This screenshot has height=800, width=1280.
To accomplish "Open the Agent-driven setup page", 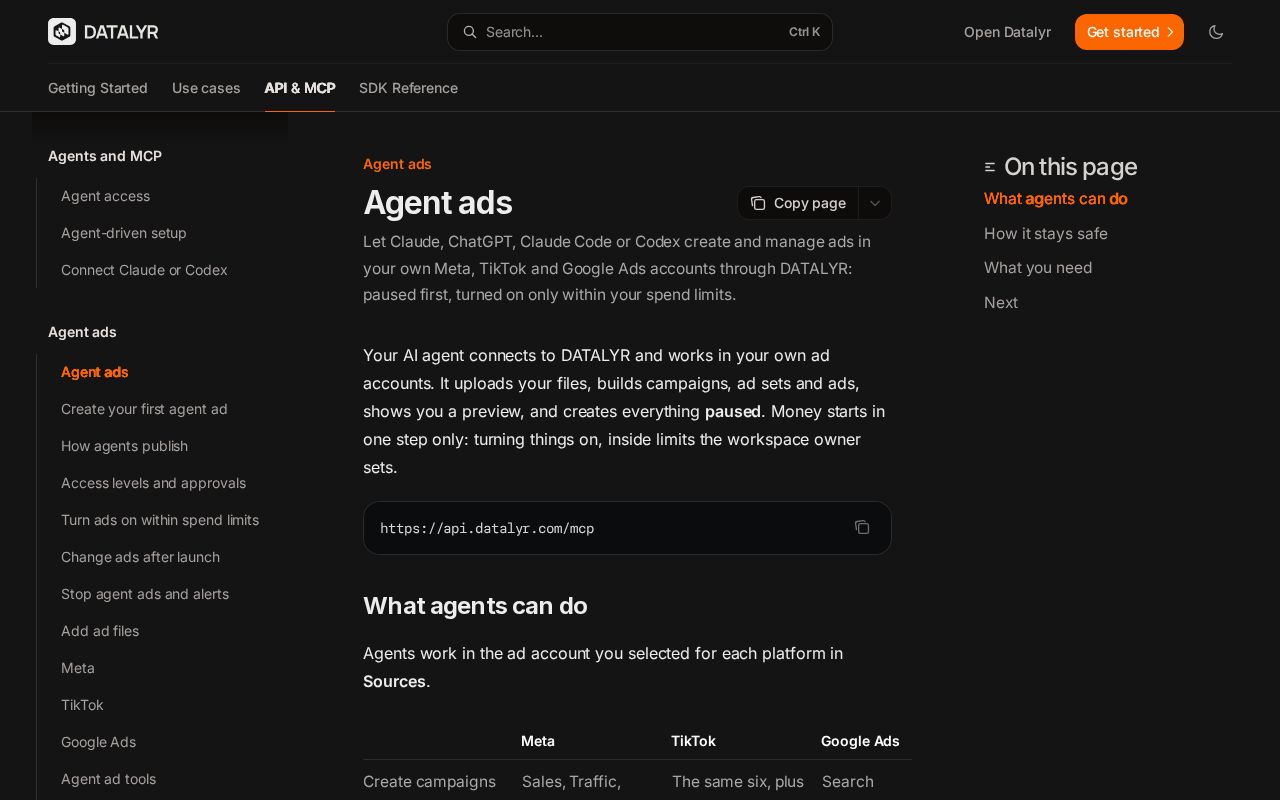I will (124, 233).
